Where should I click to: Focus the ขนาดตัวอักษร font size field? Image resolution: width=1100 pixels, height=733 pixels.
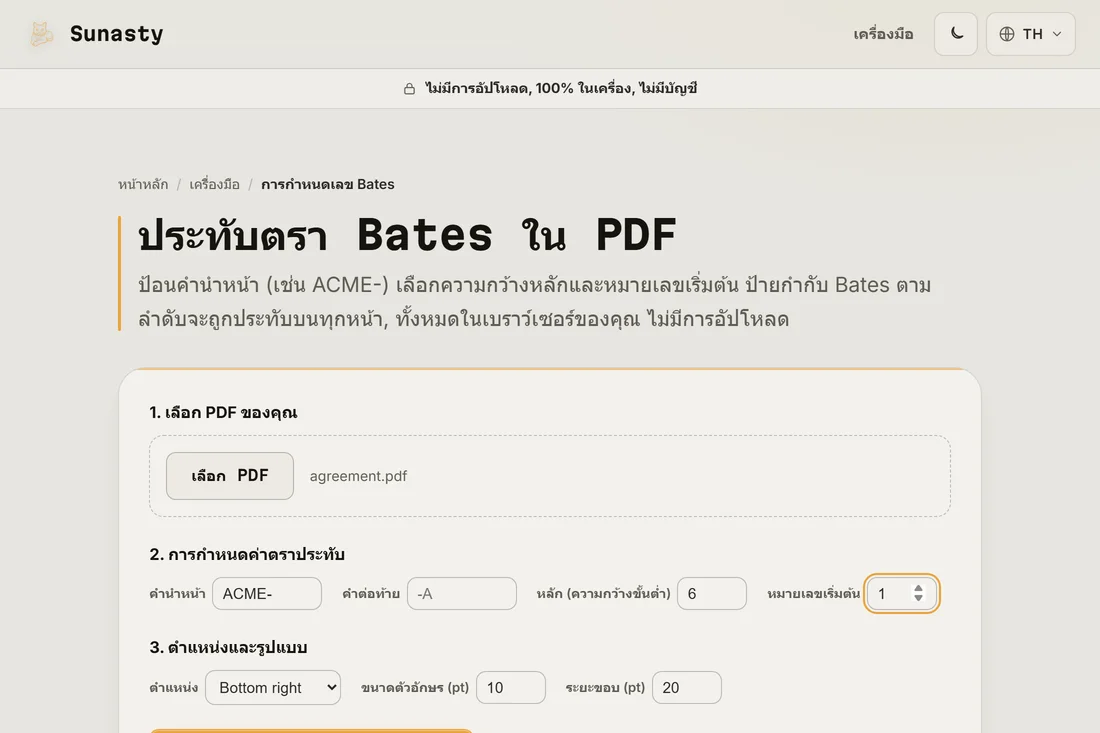pyautogui.click(x=511, y=687)
